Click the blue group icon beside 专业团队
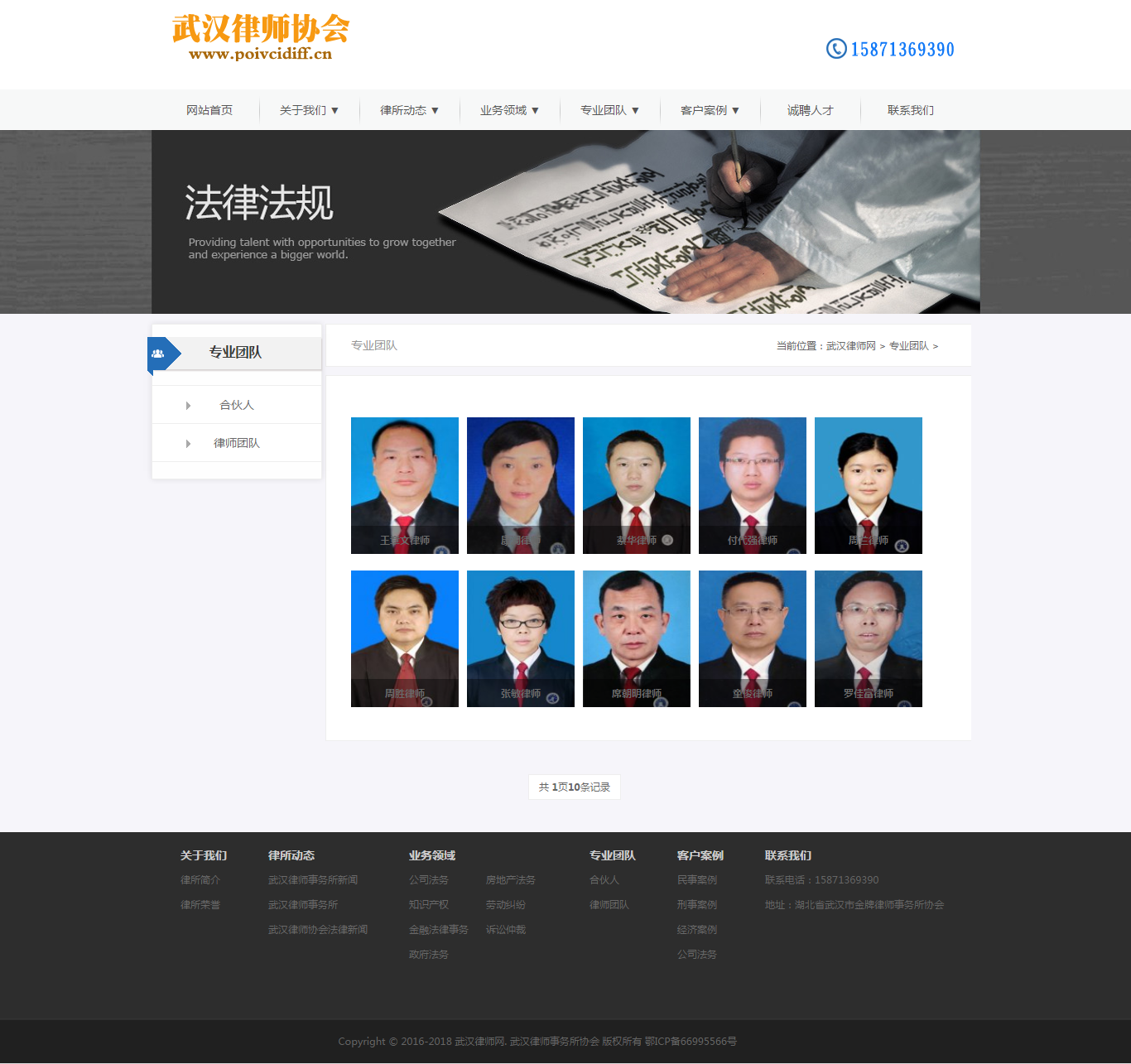 (157, 354)
